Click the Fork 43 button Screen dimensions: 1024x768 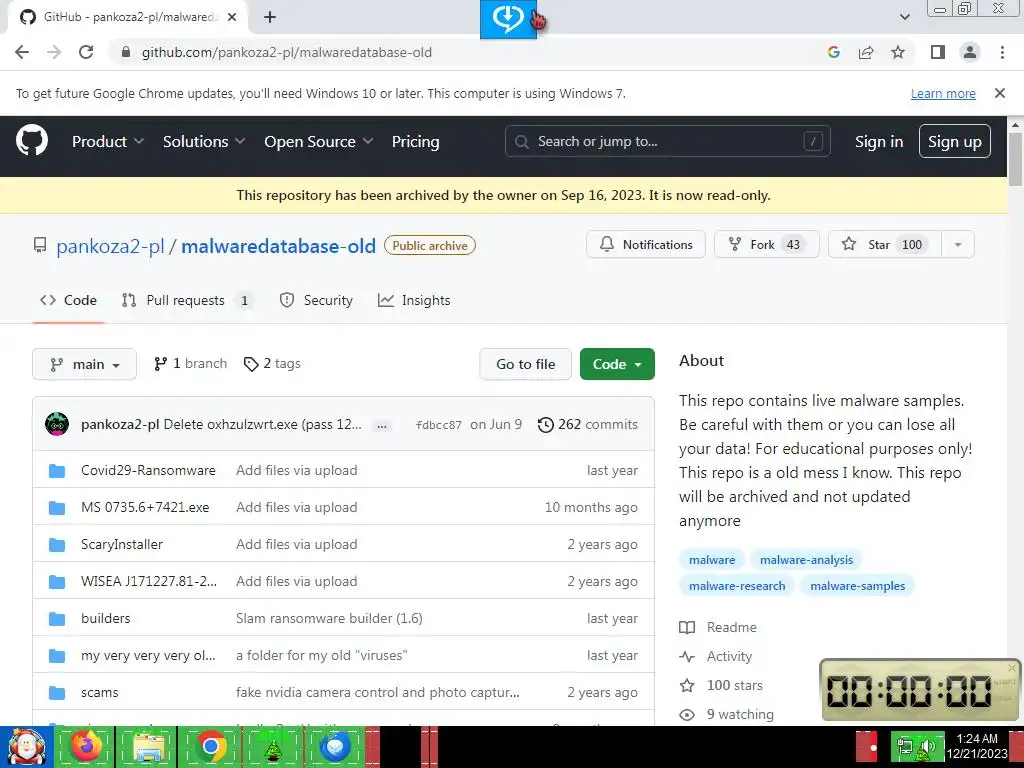[767, 245]
